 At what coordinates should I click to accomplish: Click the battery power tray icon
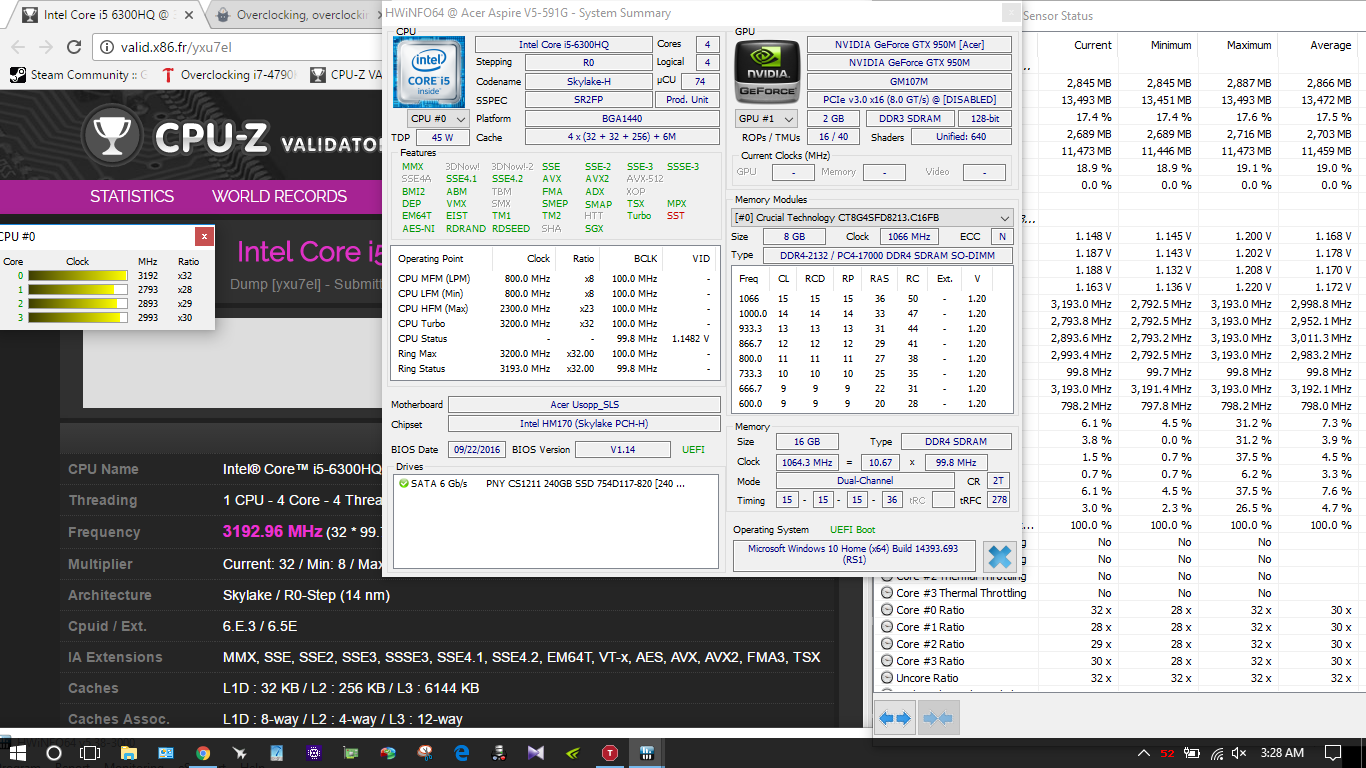click(1190, 753)
